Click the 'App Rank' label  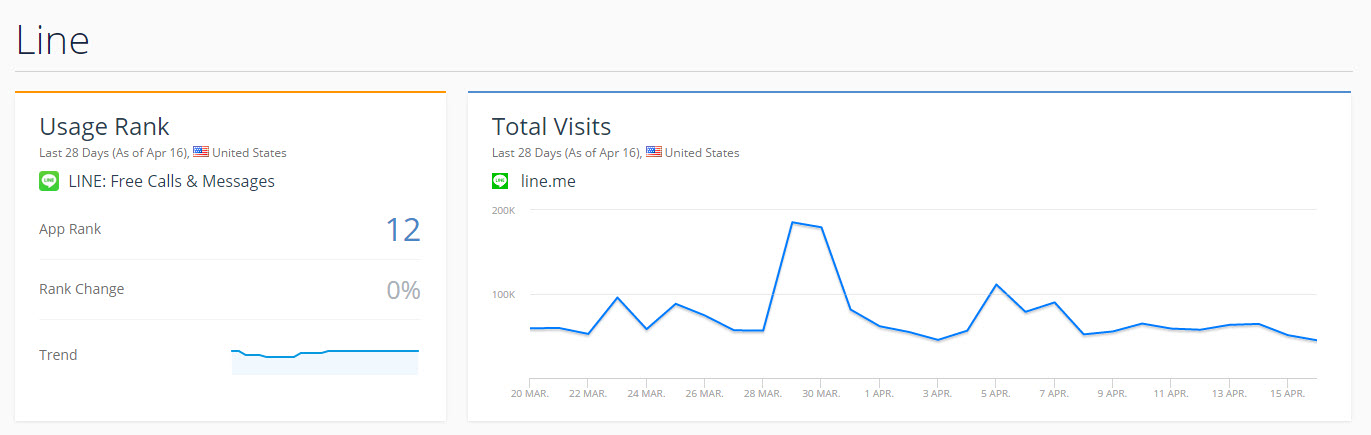click(x=70, y=229)
